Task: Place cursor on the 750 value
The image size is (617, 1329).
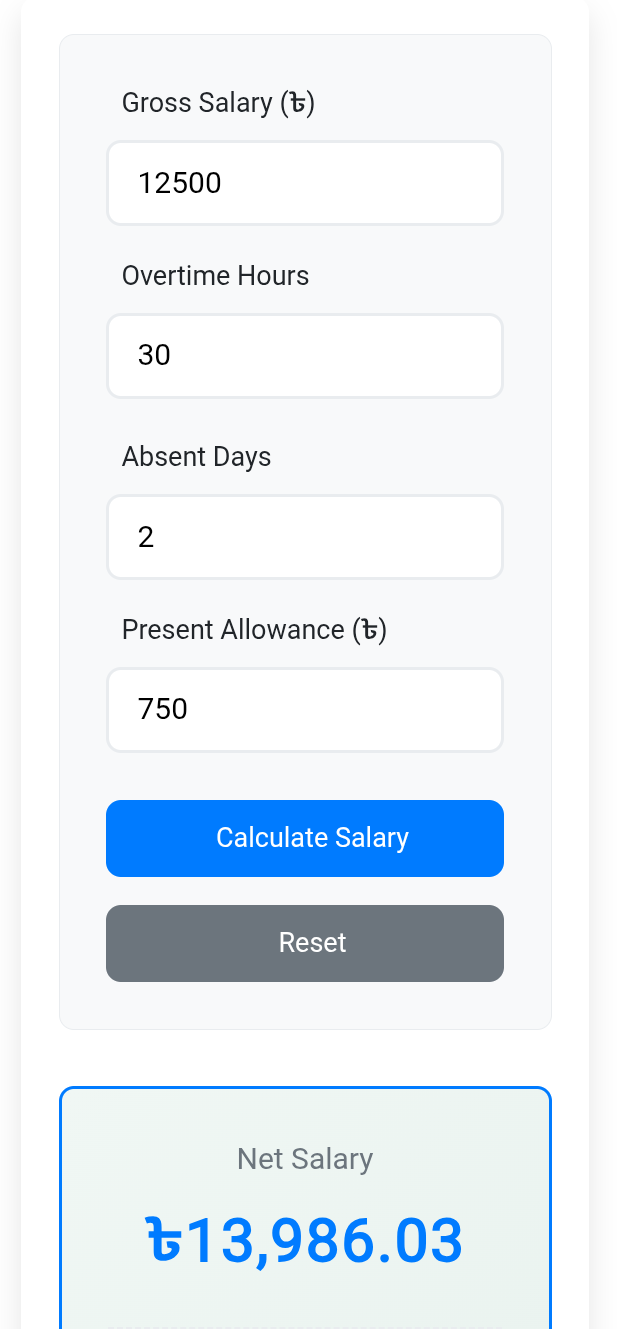Action: point(163,710)
